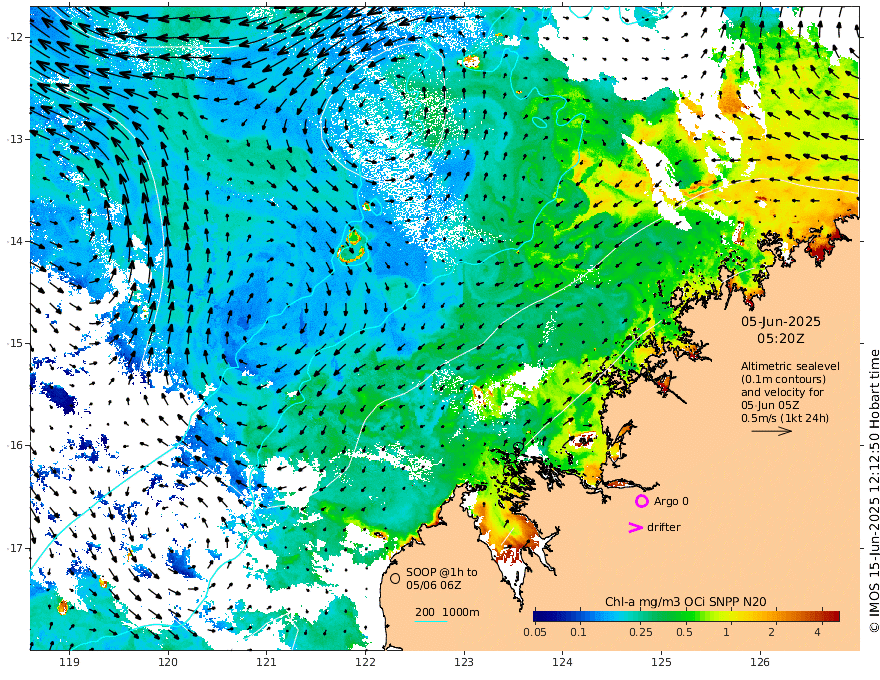Click the '0.5m/s (1kt 24h)' label
Image resolution: width=880 pixels, height=680 pixels.
pyautogui.click(x=785, y=418)
